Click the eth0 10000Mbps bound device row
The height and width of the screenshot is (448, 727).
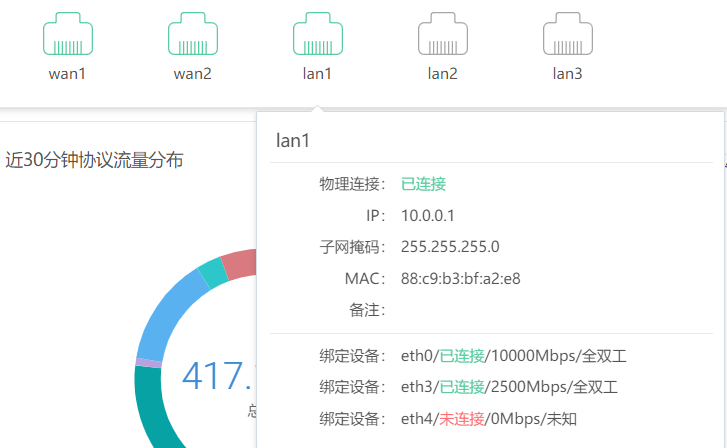click(x=473, y=356)
